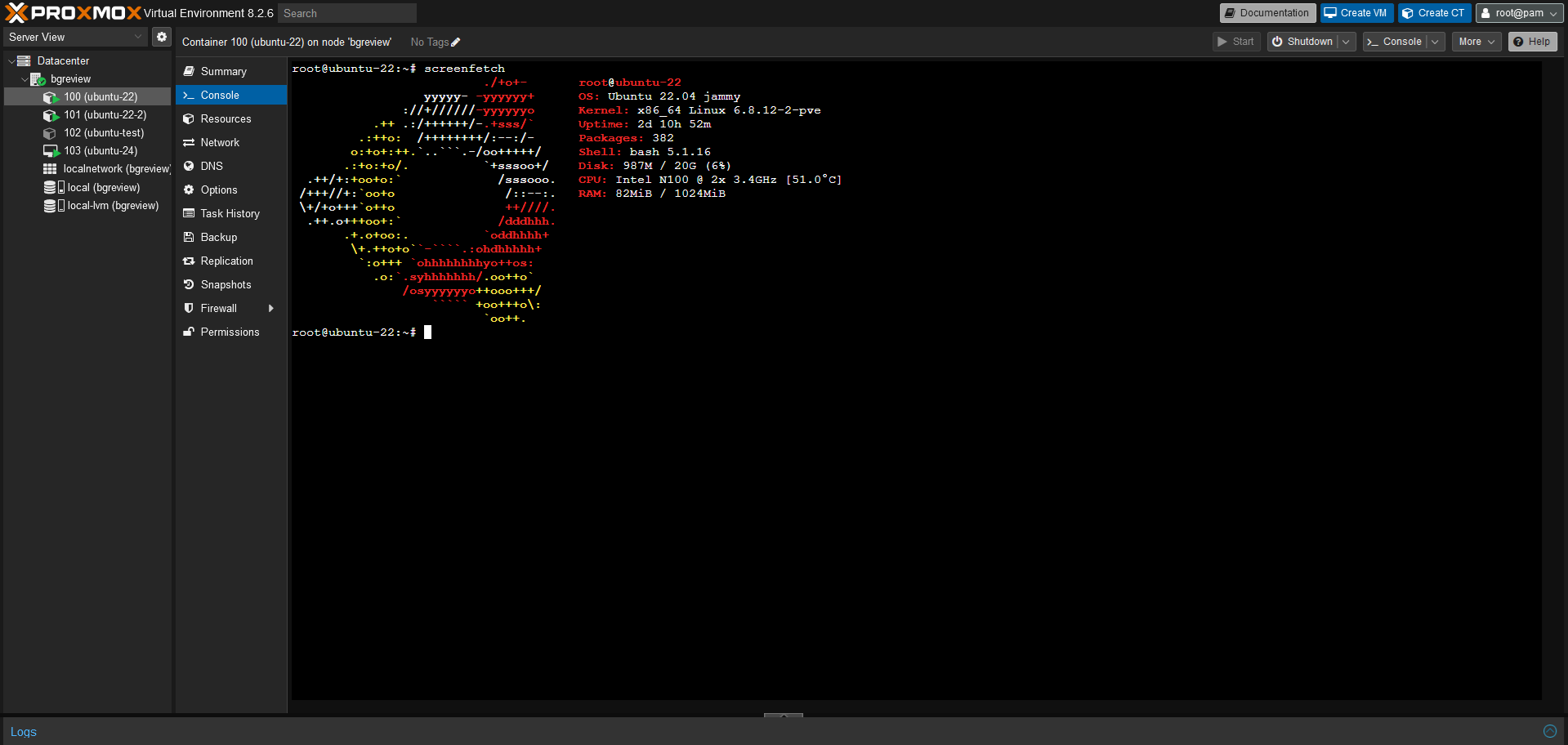Click the Resources cube icon
The width and height of the screenshot is (1568, 745).
tap(189, 118)
